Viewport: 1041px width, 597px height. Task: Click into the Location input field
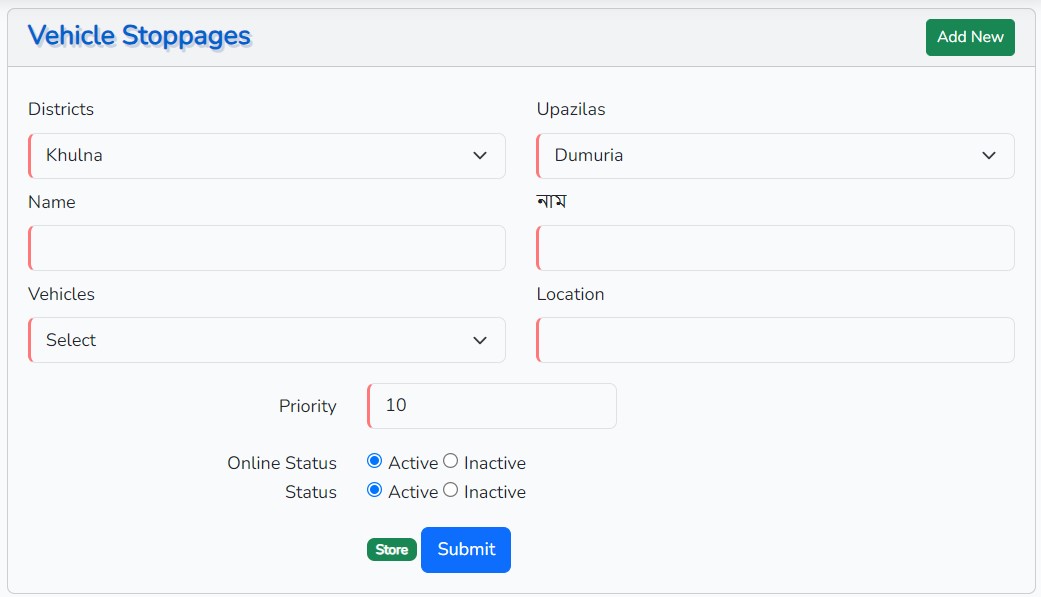pyautogui.click(x=775, y=340)
